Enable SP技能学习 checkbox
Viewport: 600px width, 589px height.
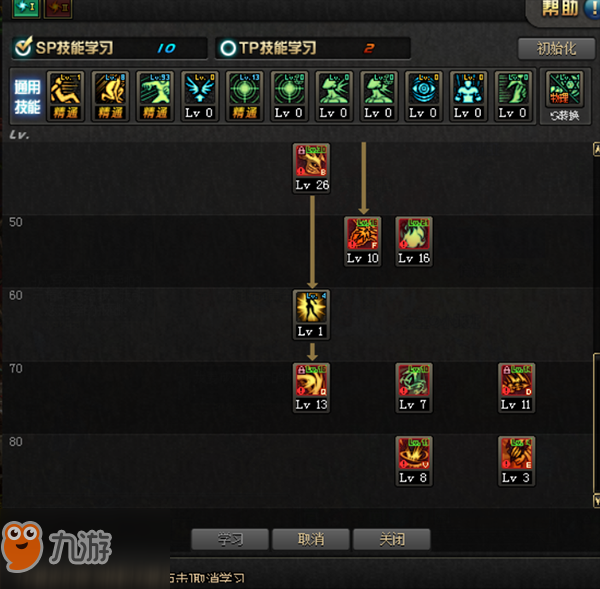click(x=23, y=47)
